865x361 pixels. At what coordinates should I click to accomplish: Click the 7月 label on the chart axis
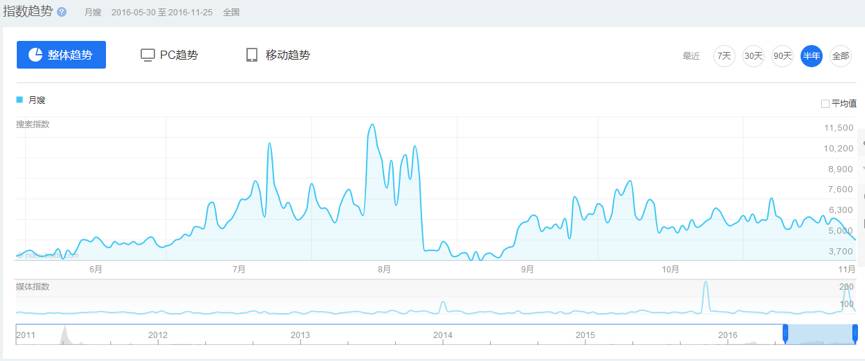(x=239, y=270)
